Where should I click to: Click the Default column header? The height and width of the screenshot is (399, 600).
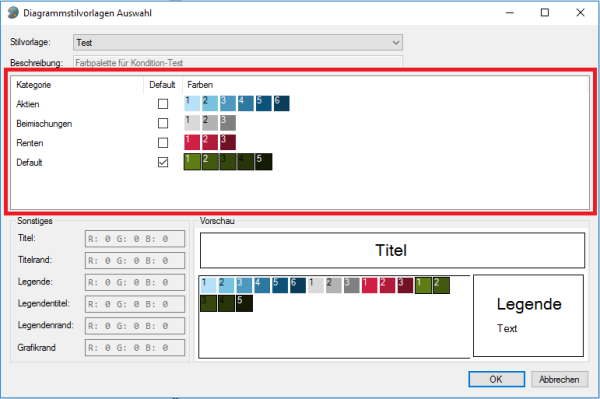pyautogui.click(x=162, y=85)
